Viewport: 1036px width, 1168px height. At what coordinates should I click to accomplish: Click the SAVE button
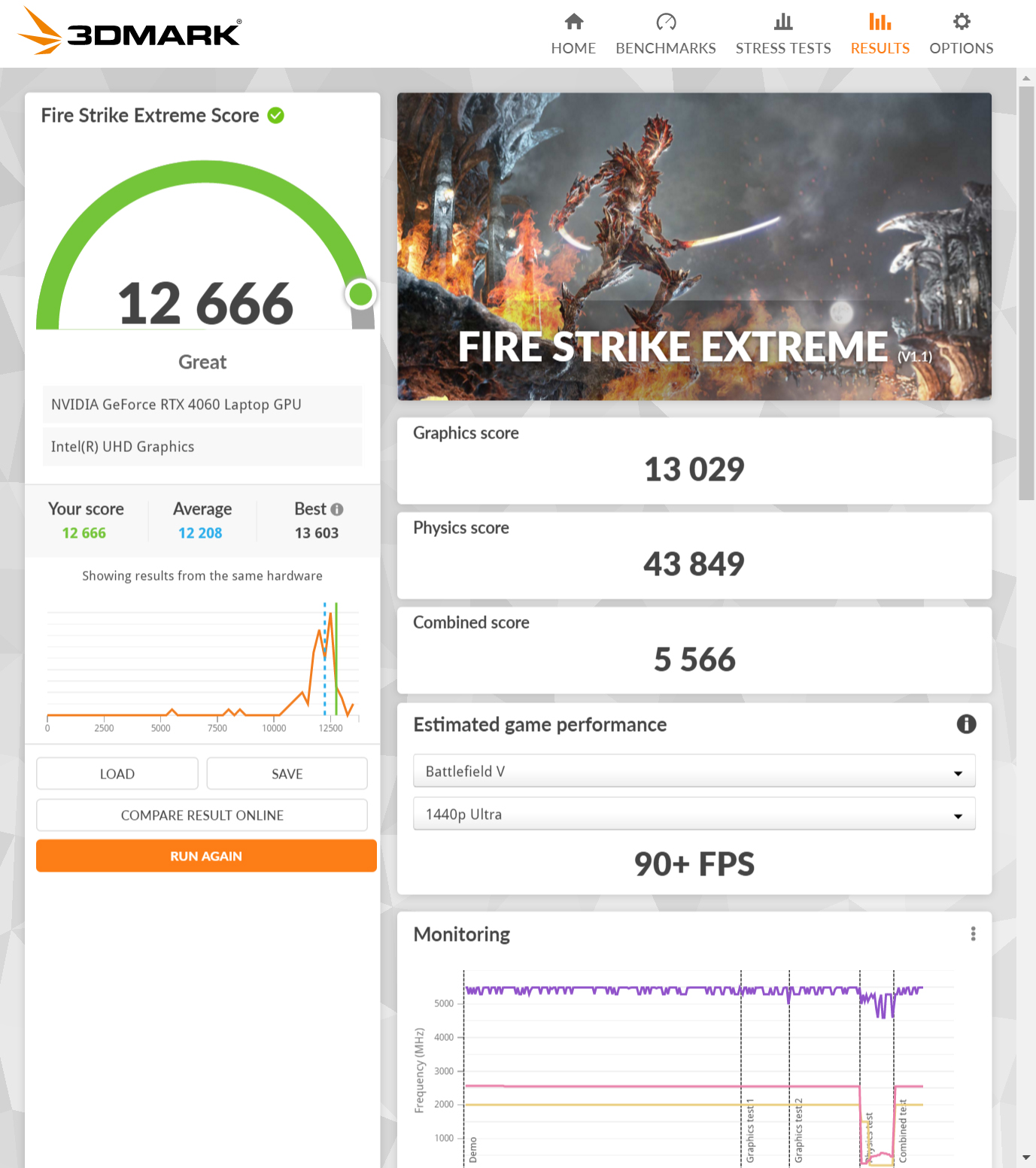[x=287, y=774]
